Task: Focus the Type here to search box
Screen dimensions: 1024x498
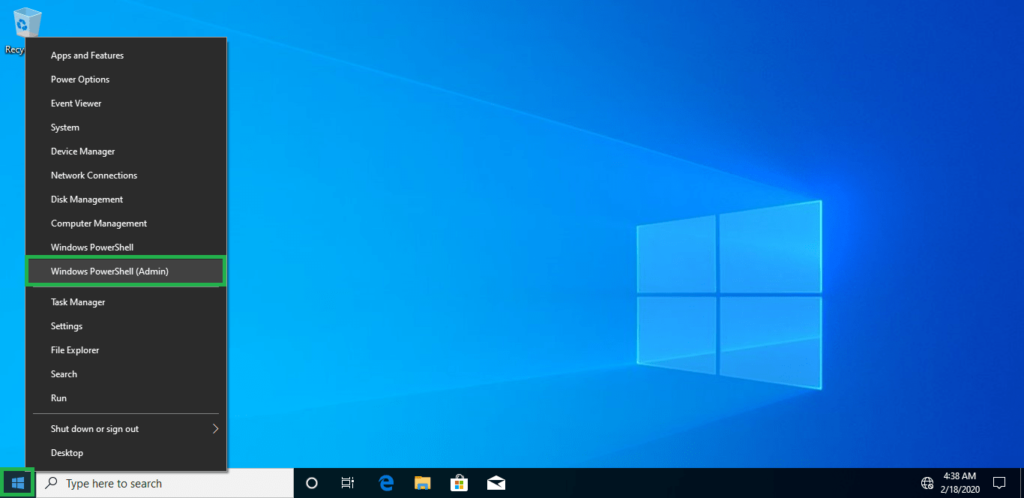Action: [x=164, y=483]
